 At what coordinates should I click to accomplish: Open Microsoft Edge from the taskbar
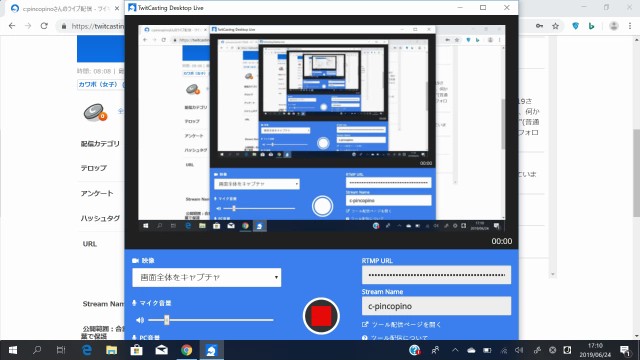click(87, 350)
